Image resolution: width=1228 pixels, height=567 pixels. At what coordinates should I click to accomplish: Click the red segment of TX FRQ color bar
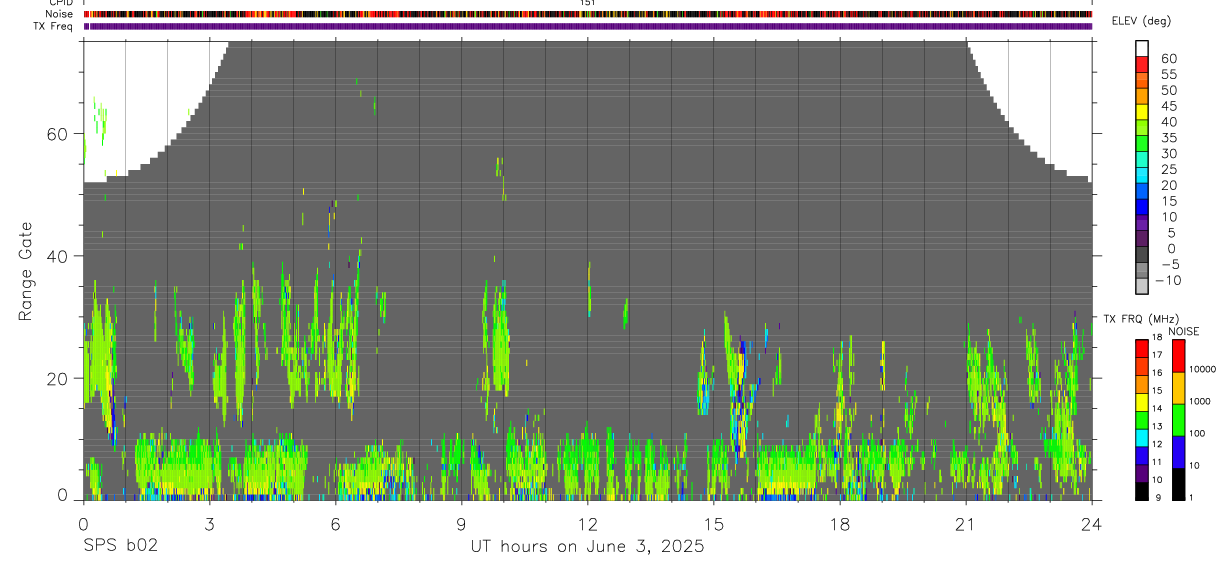point(1142,349)
